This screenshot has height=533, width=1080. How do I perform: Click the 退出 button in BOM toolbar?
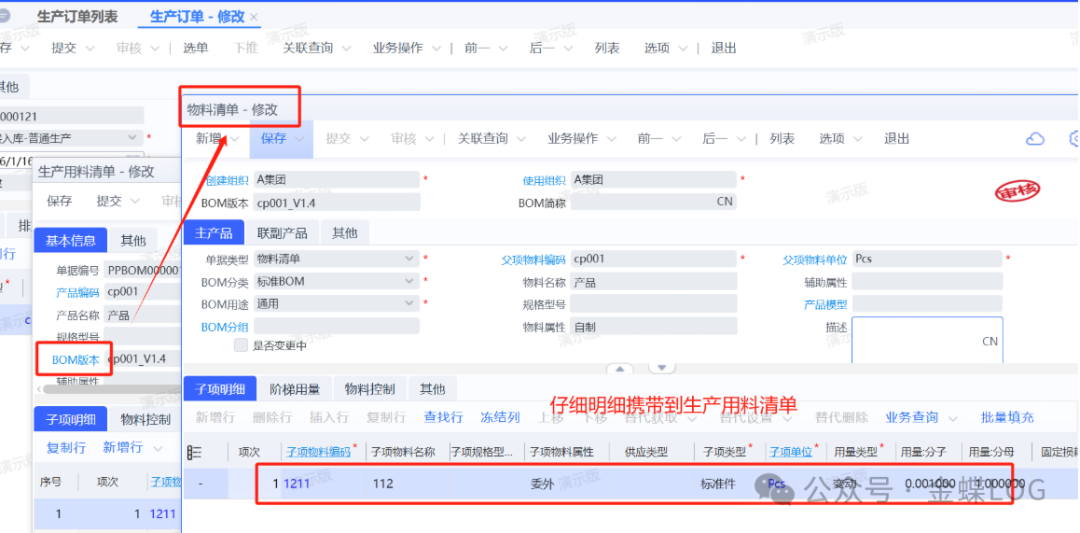pos(897,139)
